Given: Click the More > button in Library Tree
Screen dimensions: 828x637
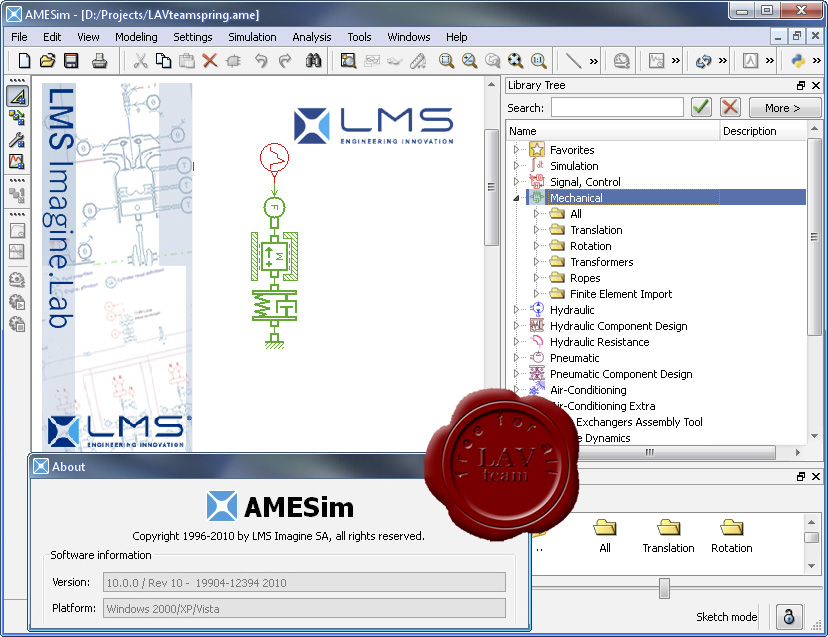Looking at the screenshot, I should point(783,108).
